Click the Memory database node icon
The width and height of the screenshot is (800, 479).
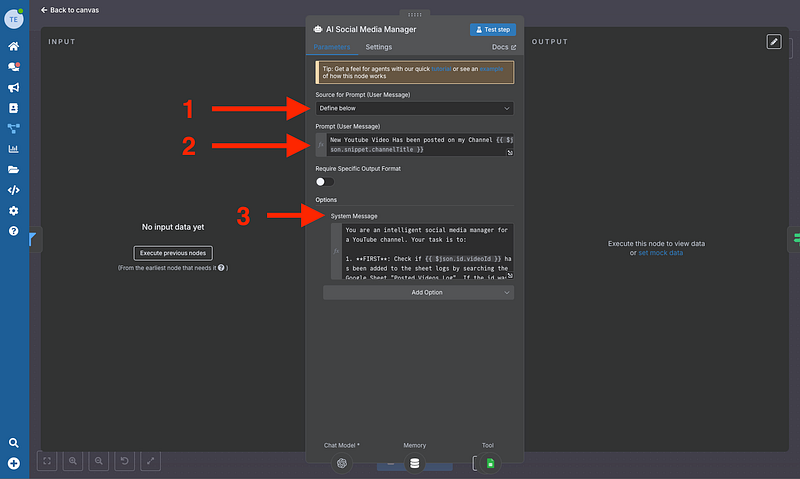pyautogui.click(x=414, y=463)
